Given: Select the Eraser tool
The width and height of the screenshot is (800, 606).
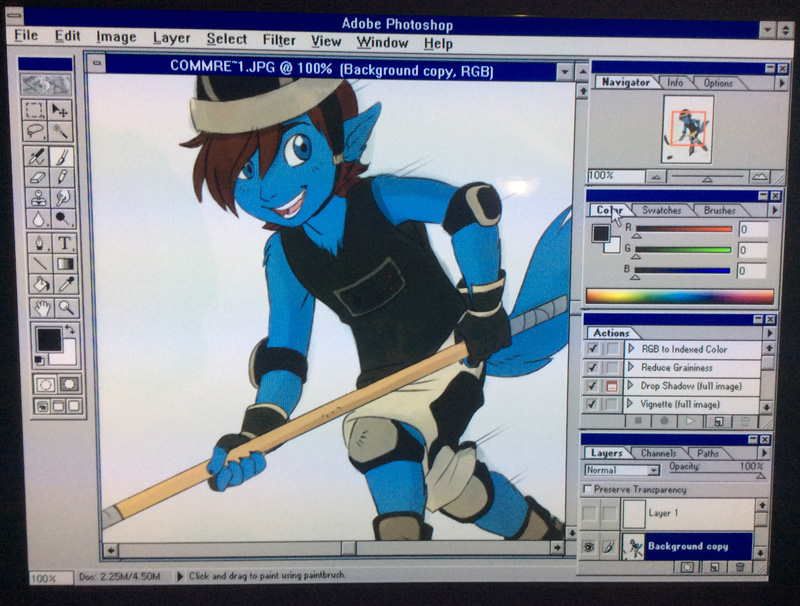Looking at the screenshot, I should click(37, 178).
